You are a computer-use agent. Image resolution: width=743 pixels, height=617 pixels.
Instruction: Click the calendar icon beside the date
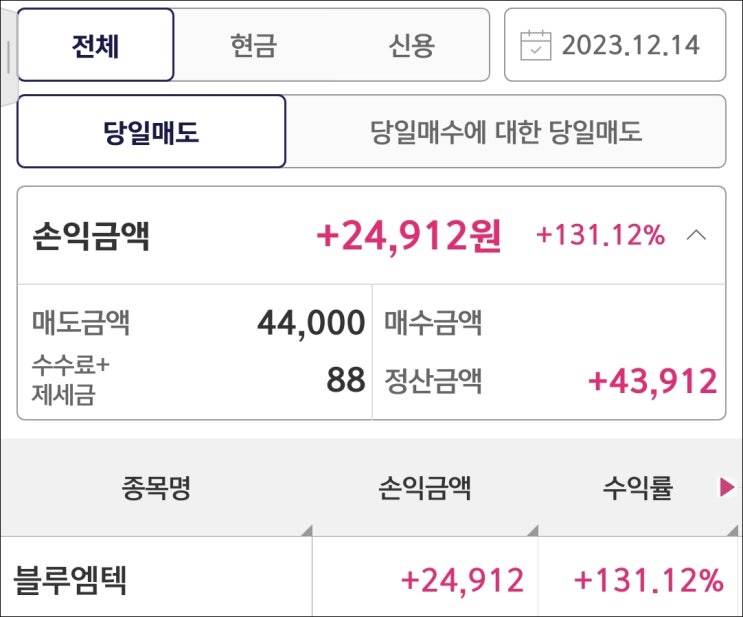coord(536,45)
